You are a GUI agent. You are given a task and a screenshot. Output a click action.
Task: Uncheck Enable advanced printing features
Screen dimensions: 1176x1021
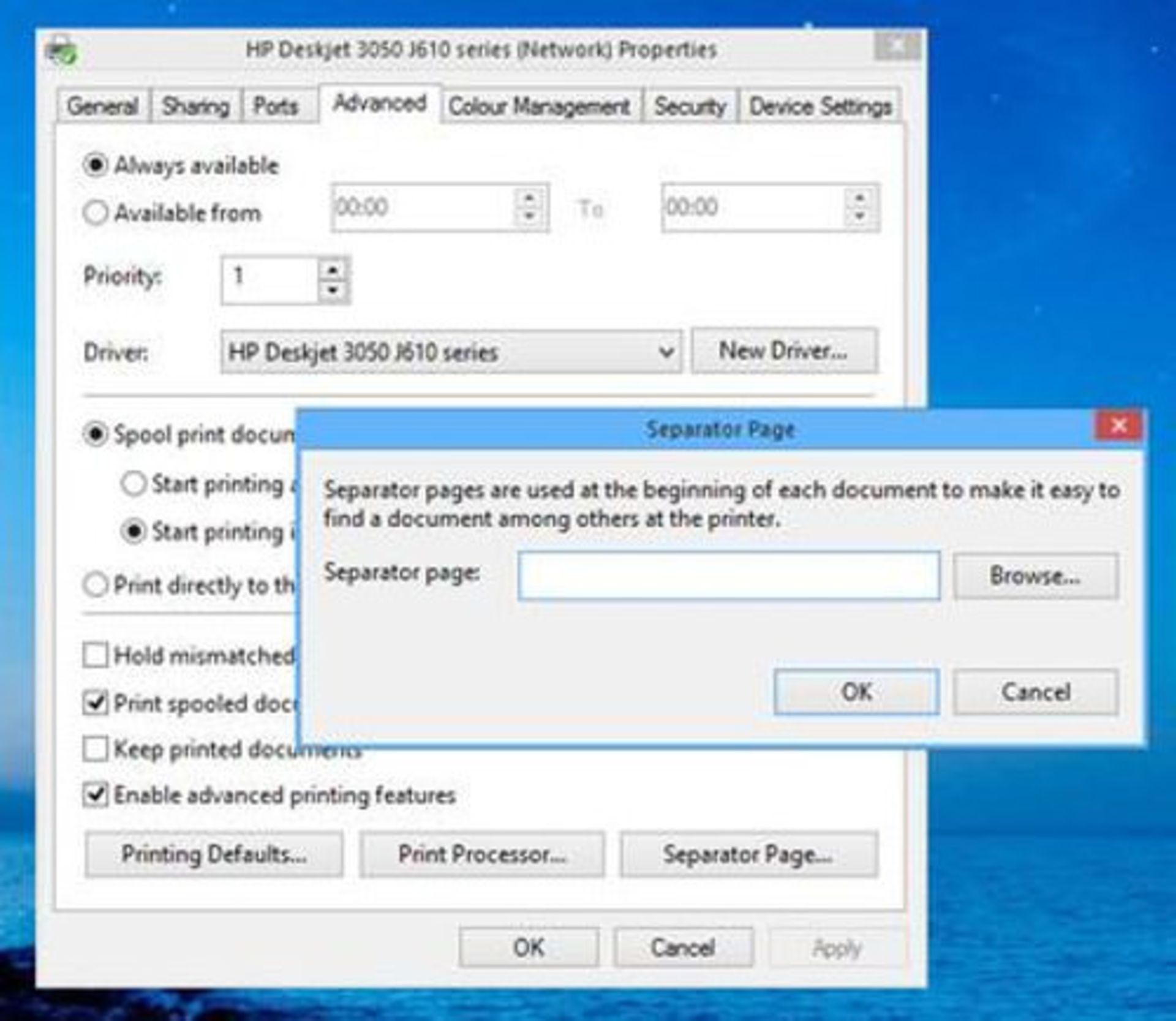(96, 795)
